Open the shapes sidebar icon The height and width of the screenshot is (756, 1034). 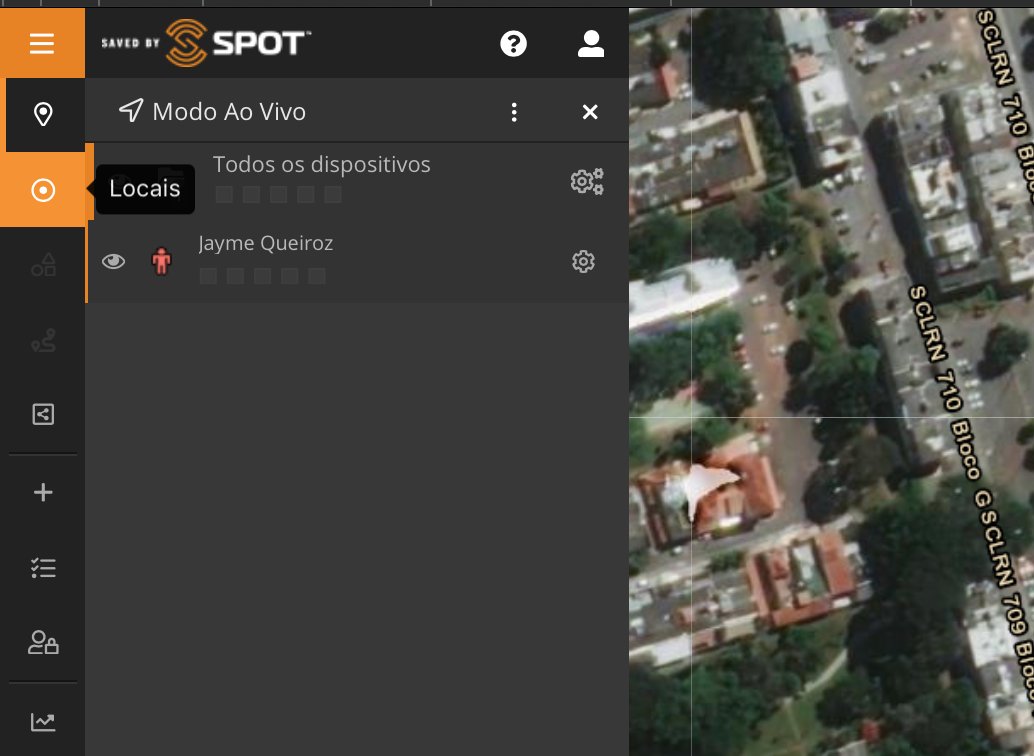[43, 265]
